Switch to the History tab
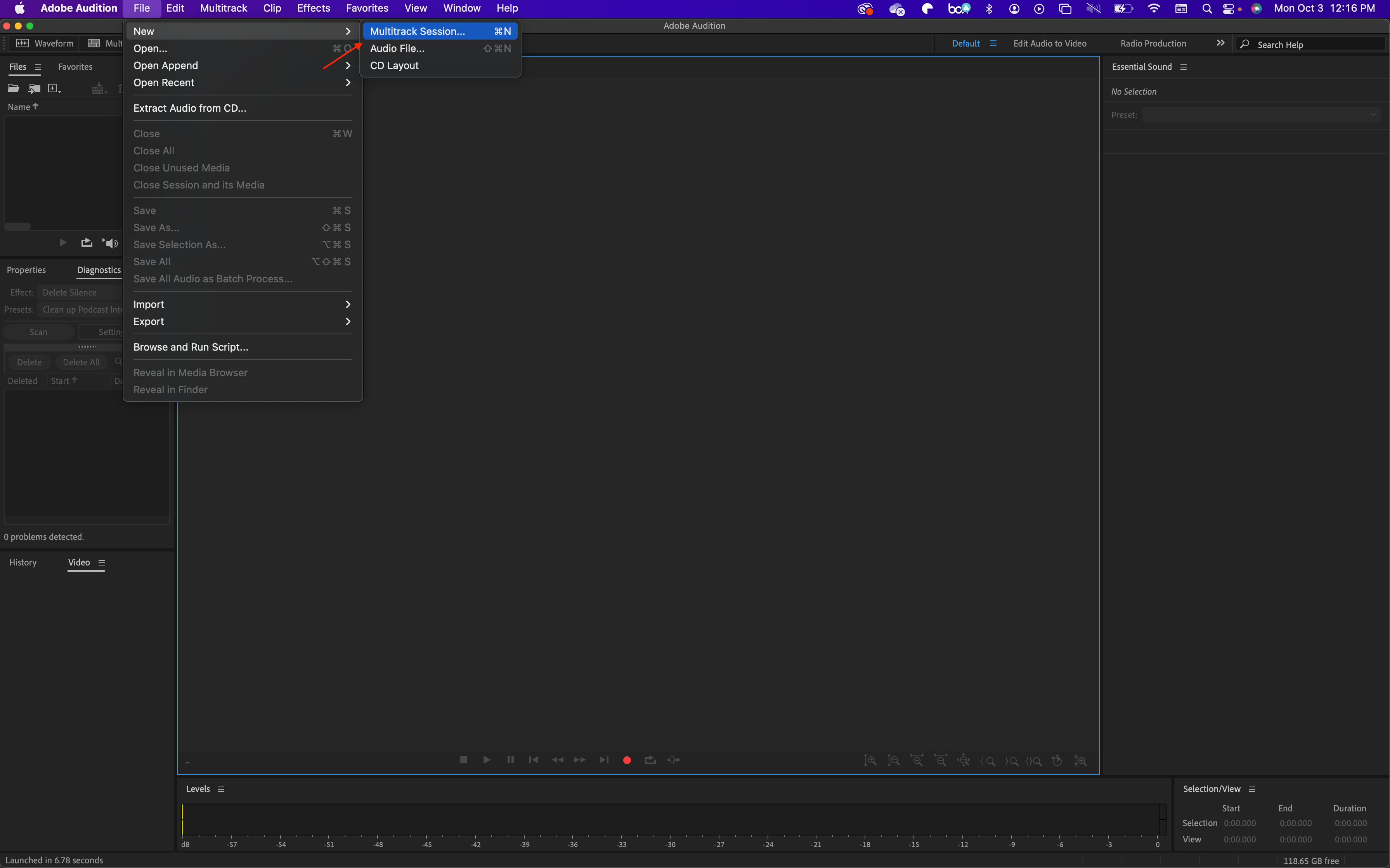The height and width of the screenshot is (868, 1390). 23,563
